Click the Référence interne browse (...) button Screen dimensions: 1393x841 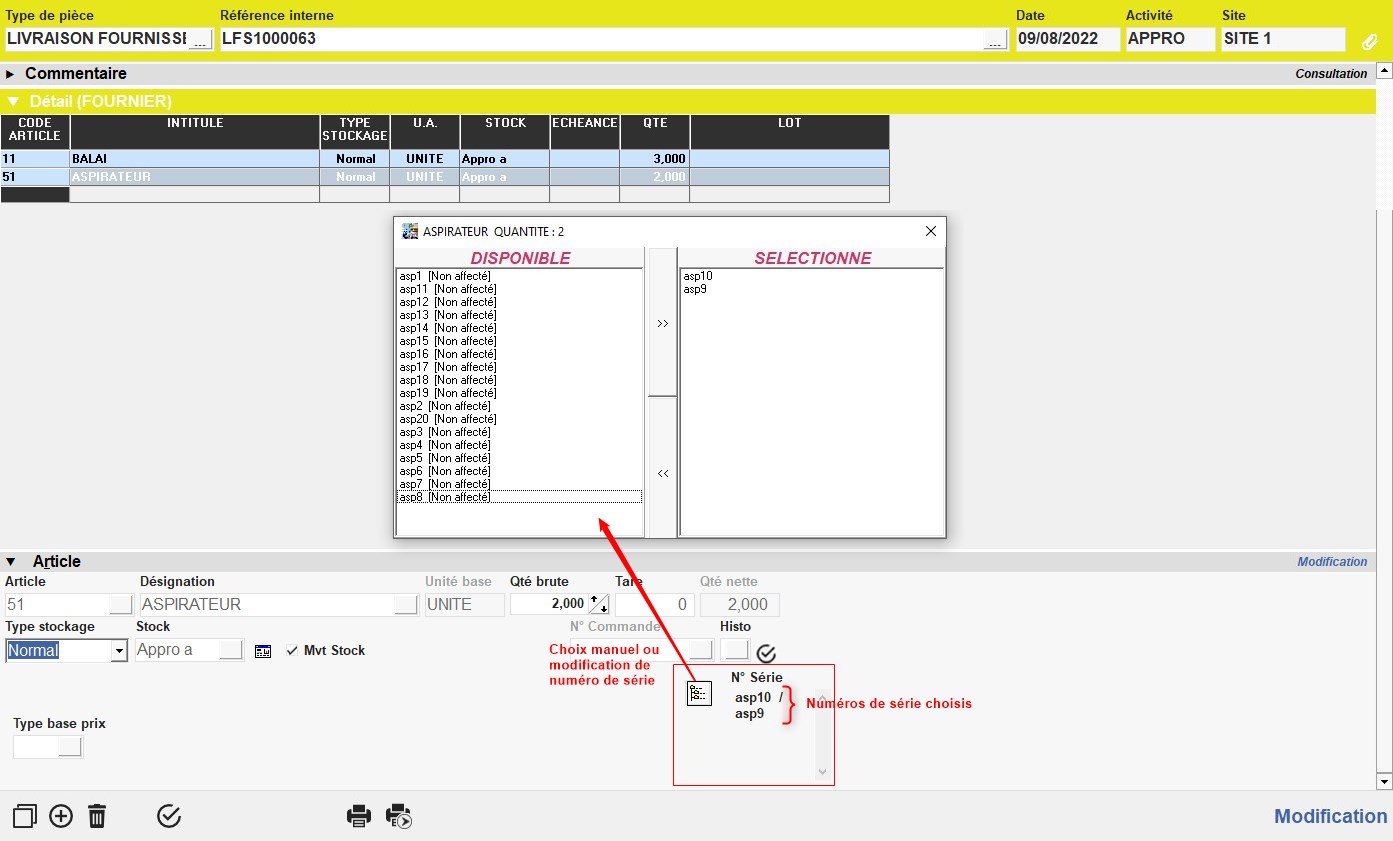(x=994, y=40)
